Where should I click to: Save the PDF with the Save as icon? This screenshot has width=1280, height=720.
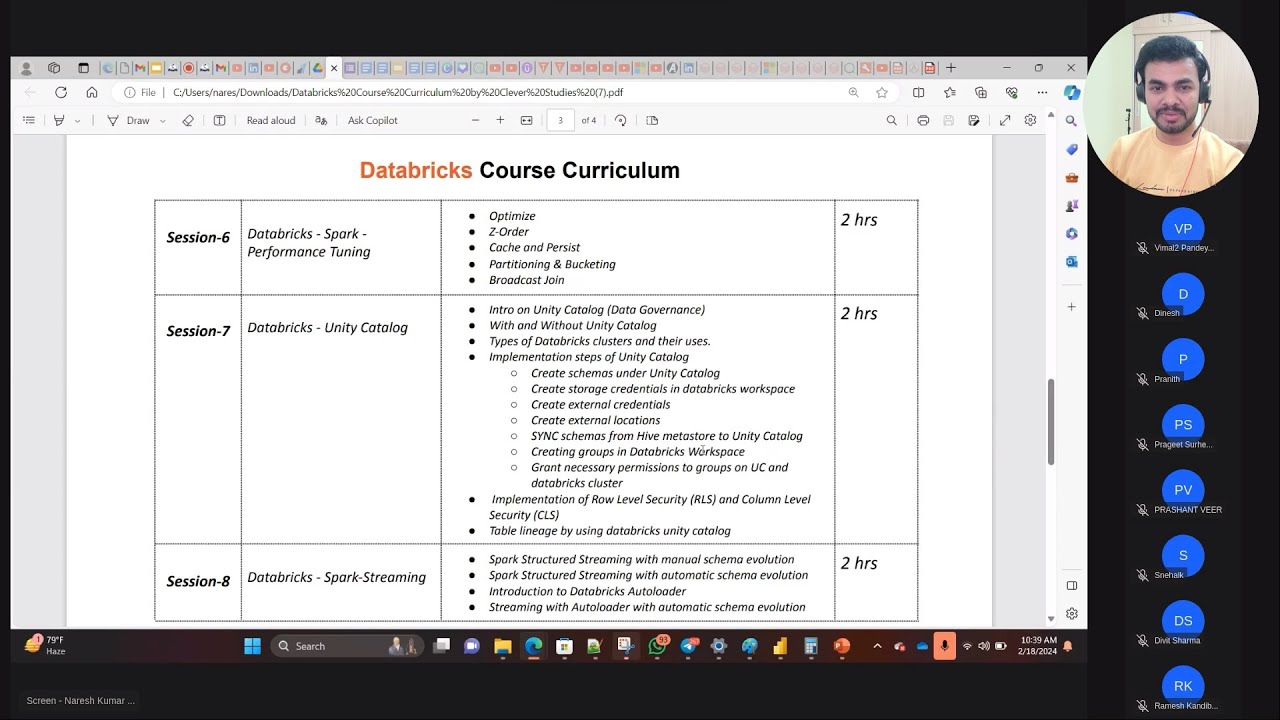[x=974, y=120]
